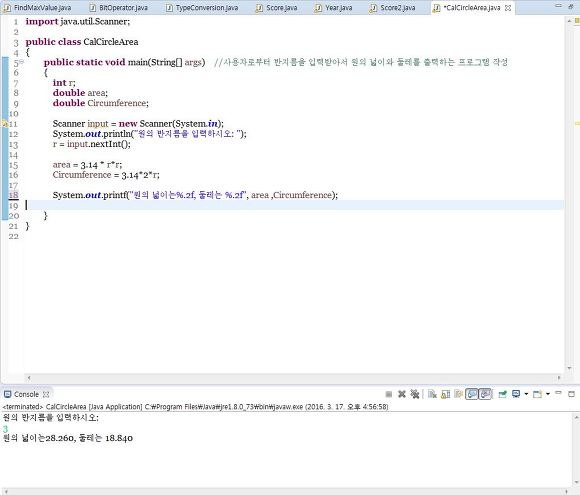Click 'public class CalCircleArea' text
The height and width of the screenshot is (495, 580).
(x=82, y=42)
